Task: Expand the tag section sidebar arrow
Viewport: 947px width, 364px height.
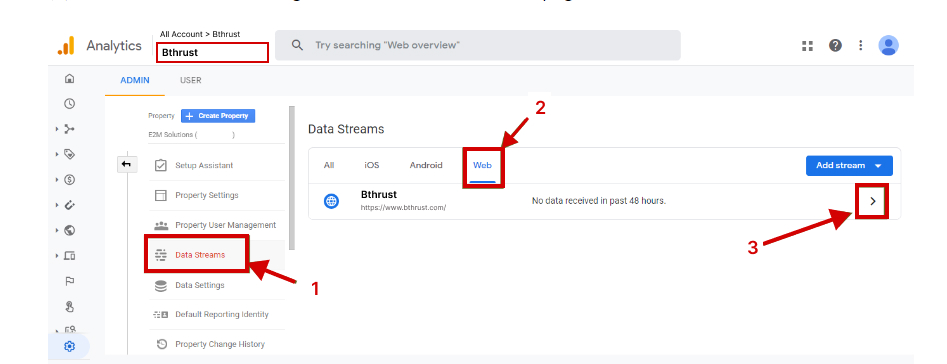Action: [57, 154]
